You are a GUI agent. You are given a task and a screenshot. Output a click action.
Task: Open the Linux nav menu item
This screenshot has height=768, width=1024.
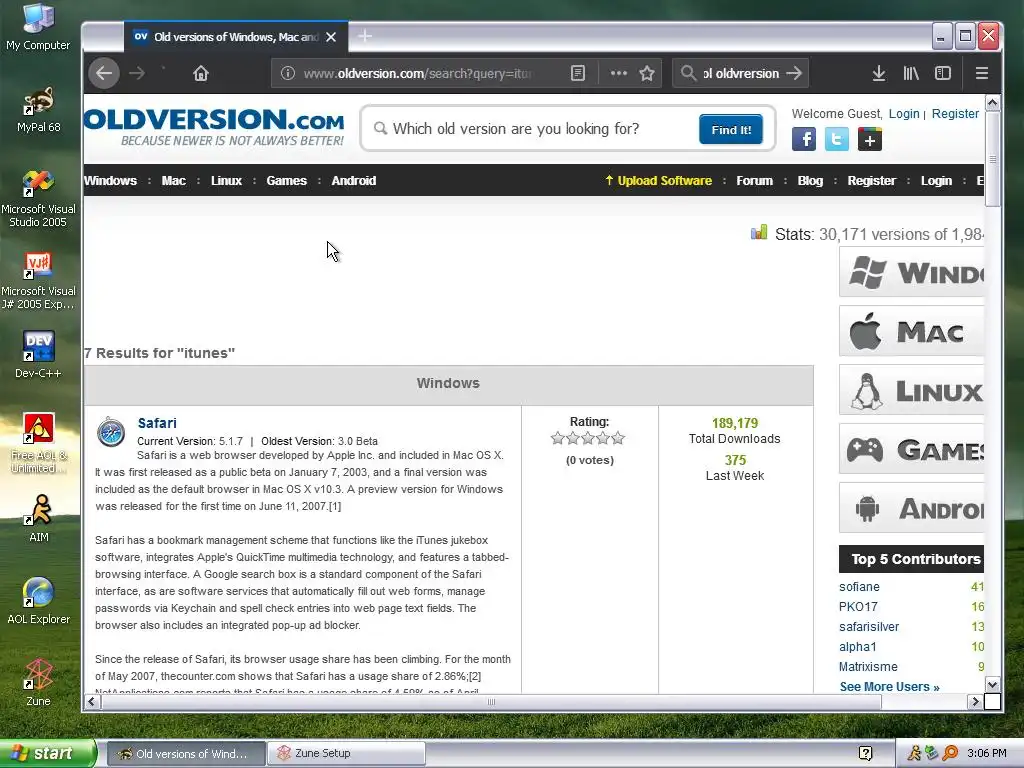(x=226, y=180)
